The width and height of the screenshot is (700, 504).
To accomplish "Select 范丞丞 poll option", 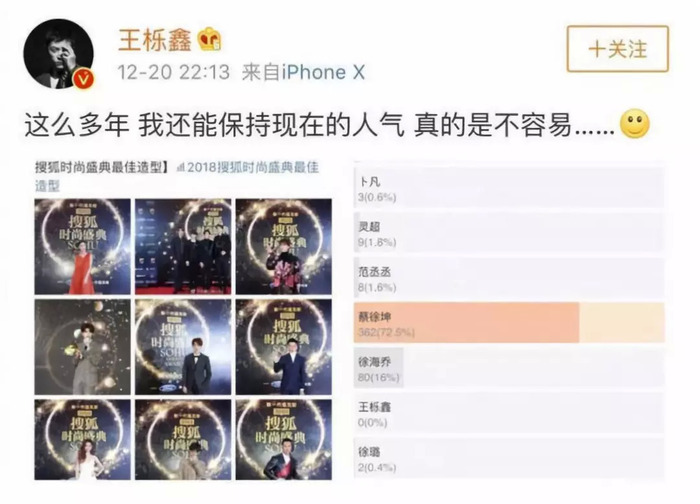I will (509, 278).
